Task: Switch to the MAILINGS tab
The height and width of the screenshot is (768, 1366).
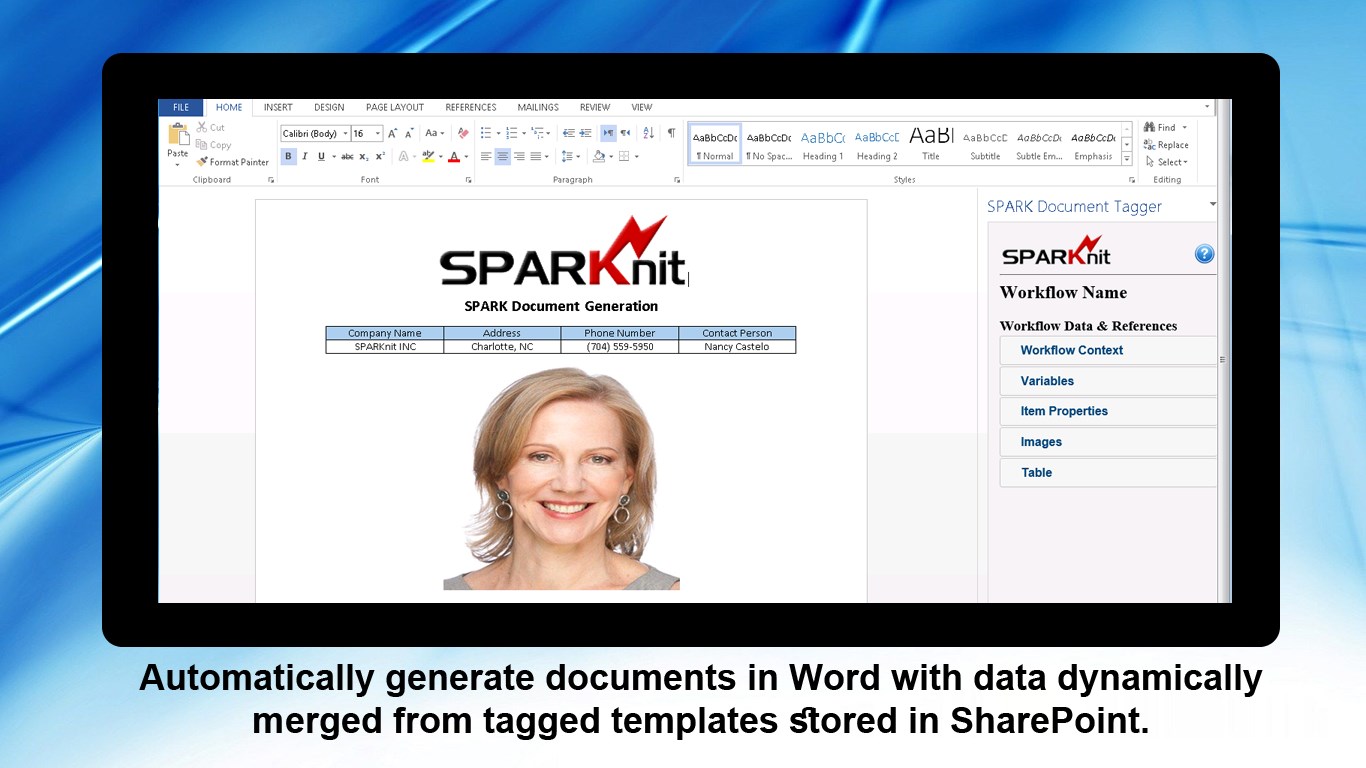Action: (x=538, y=108)
